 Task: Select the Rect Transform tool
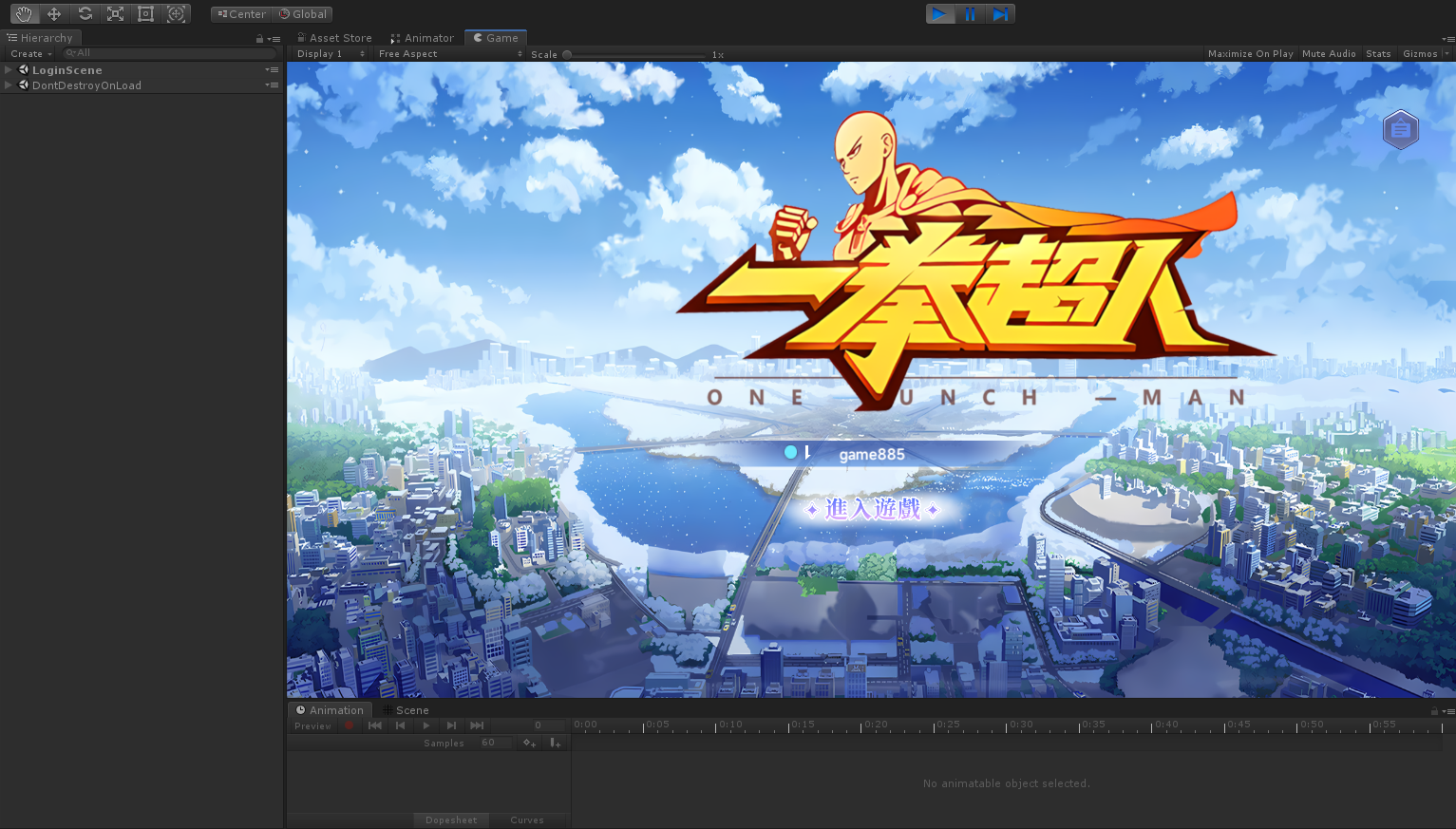[x=145, y=14]
